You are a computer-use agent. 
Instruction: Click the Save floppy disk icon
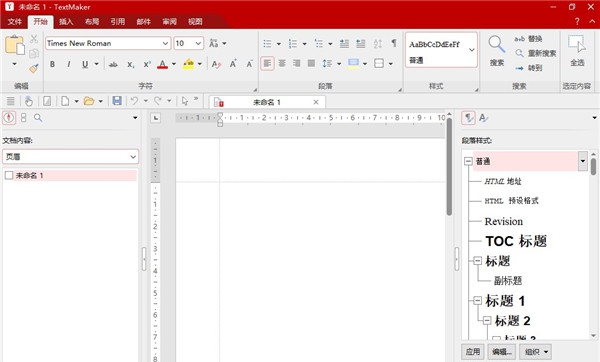tap(117, 101)
